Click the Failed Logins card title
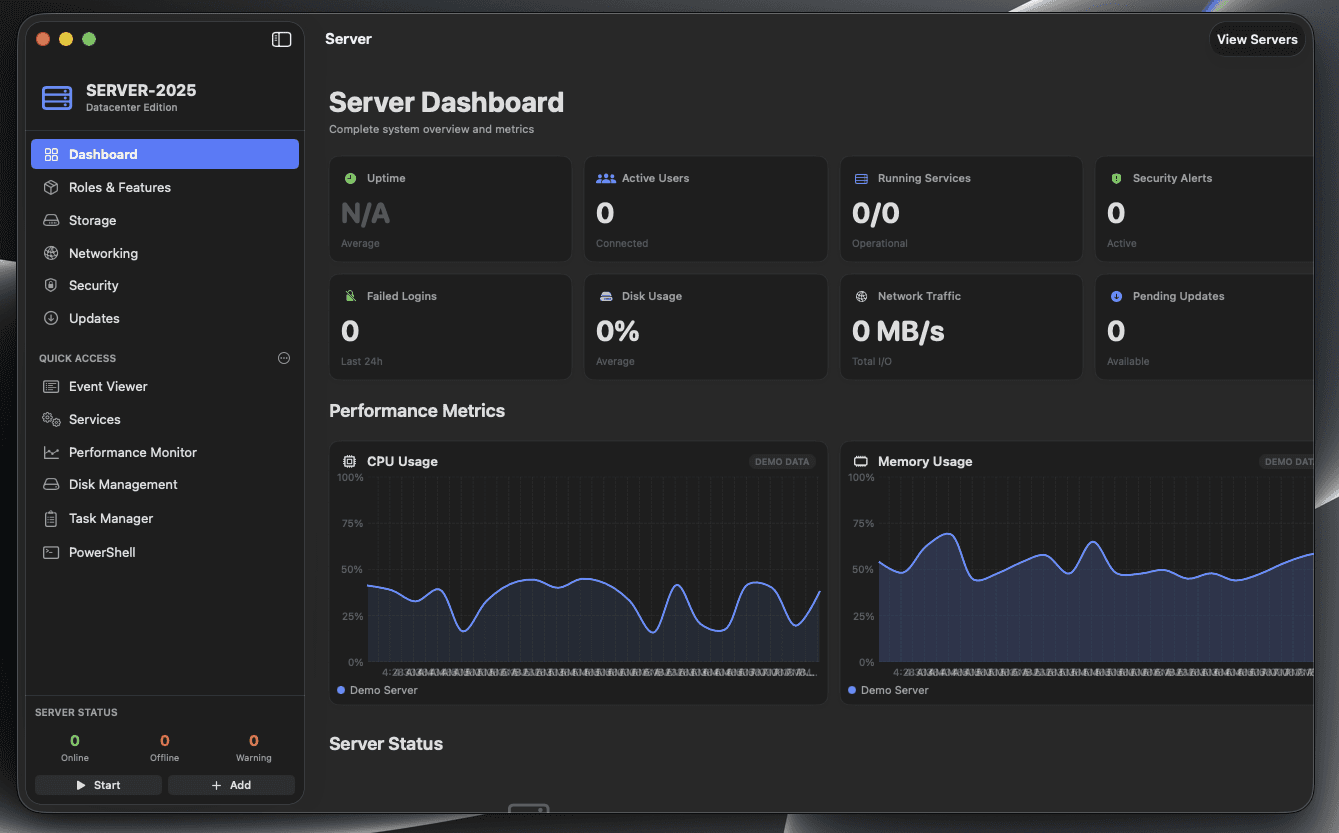 [x=402, y=296]
